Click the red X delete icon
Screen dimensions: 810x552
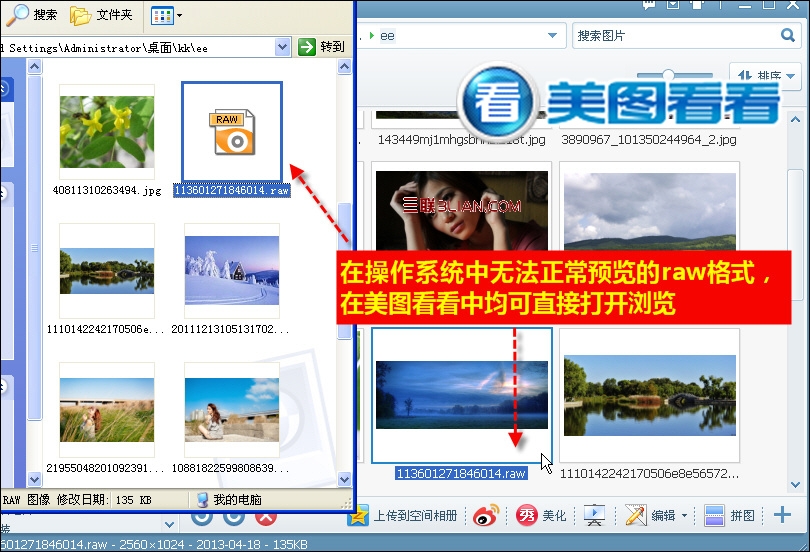pos(266,518)
